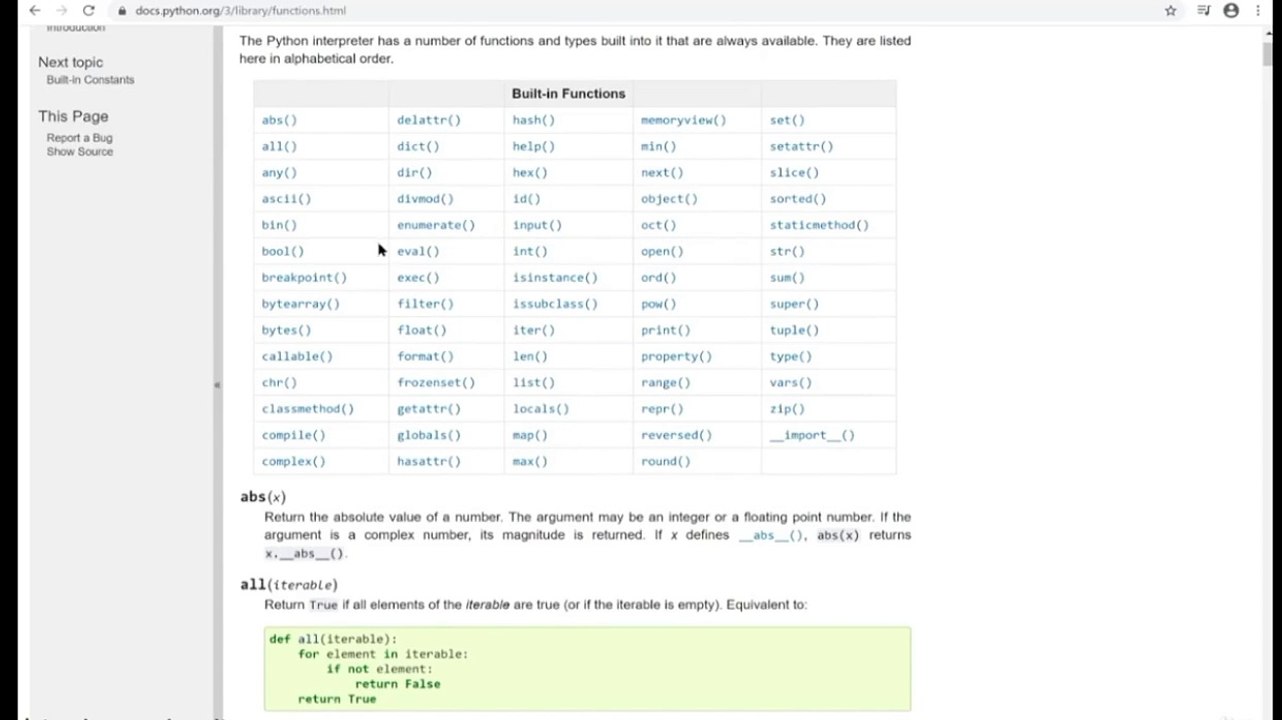Click Show Source link
1282x720 pixels.
click(x=79, y=152)
